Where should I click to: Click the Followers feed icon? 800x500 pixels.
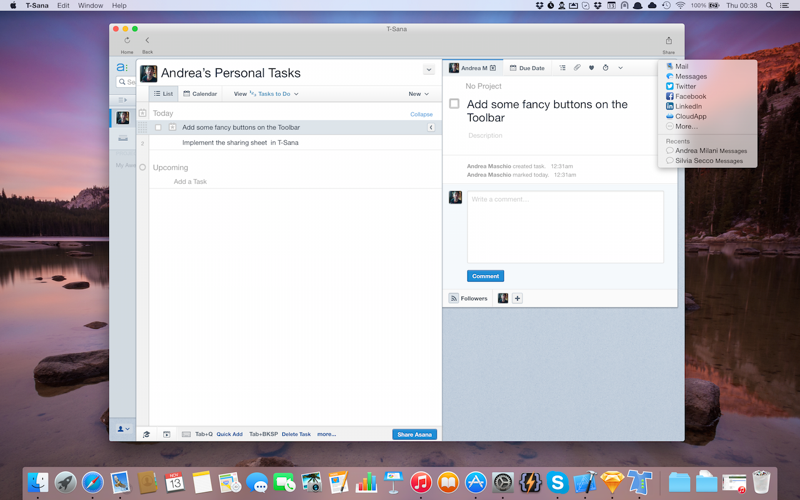454,298
